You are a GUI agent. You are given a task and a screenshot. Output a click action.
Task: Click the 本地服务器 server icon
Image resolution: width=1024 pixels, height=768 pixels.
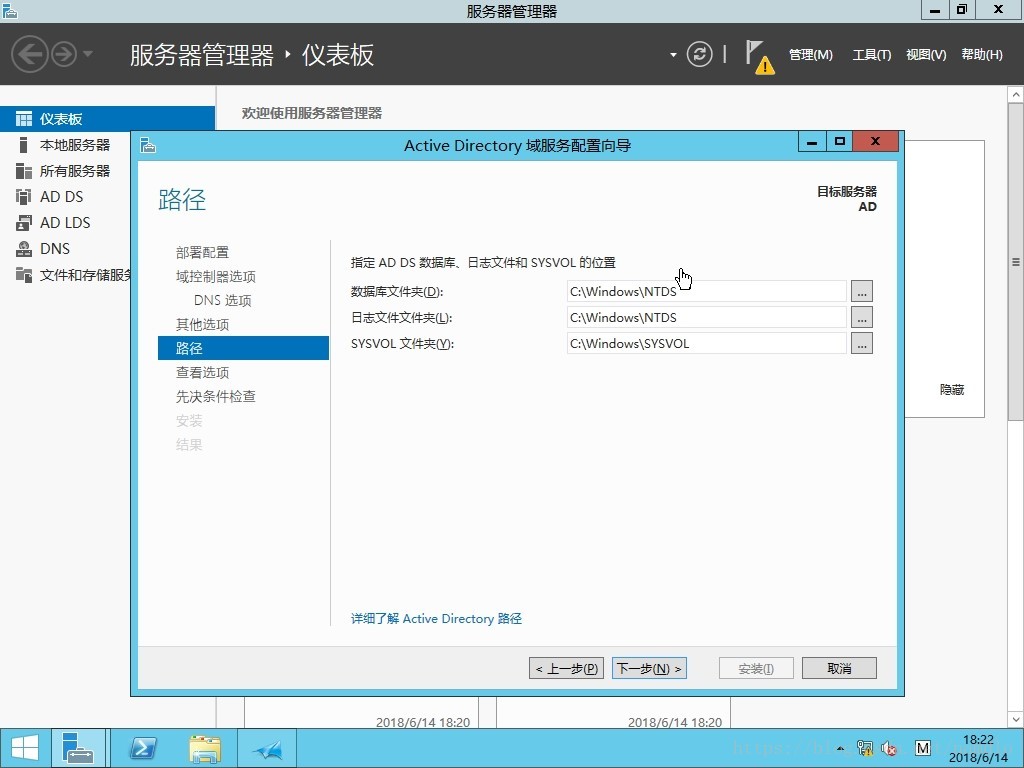click(24, 145)
